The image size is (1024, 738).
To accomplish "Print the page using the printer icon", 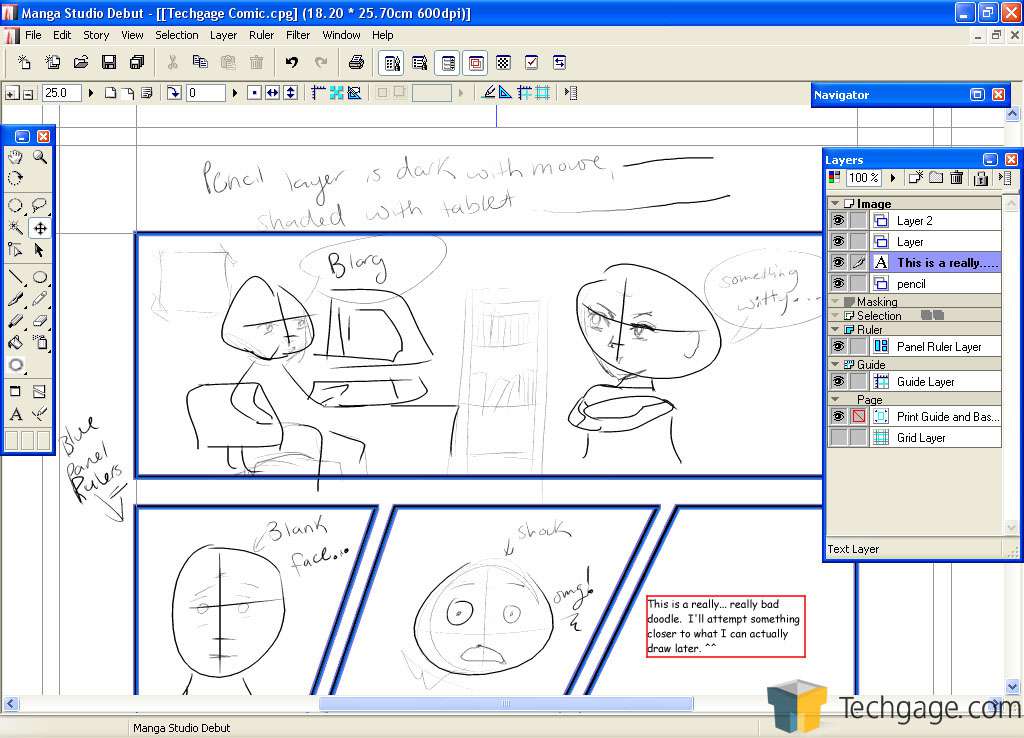I will pyautogui.click(x=356, y=62).
